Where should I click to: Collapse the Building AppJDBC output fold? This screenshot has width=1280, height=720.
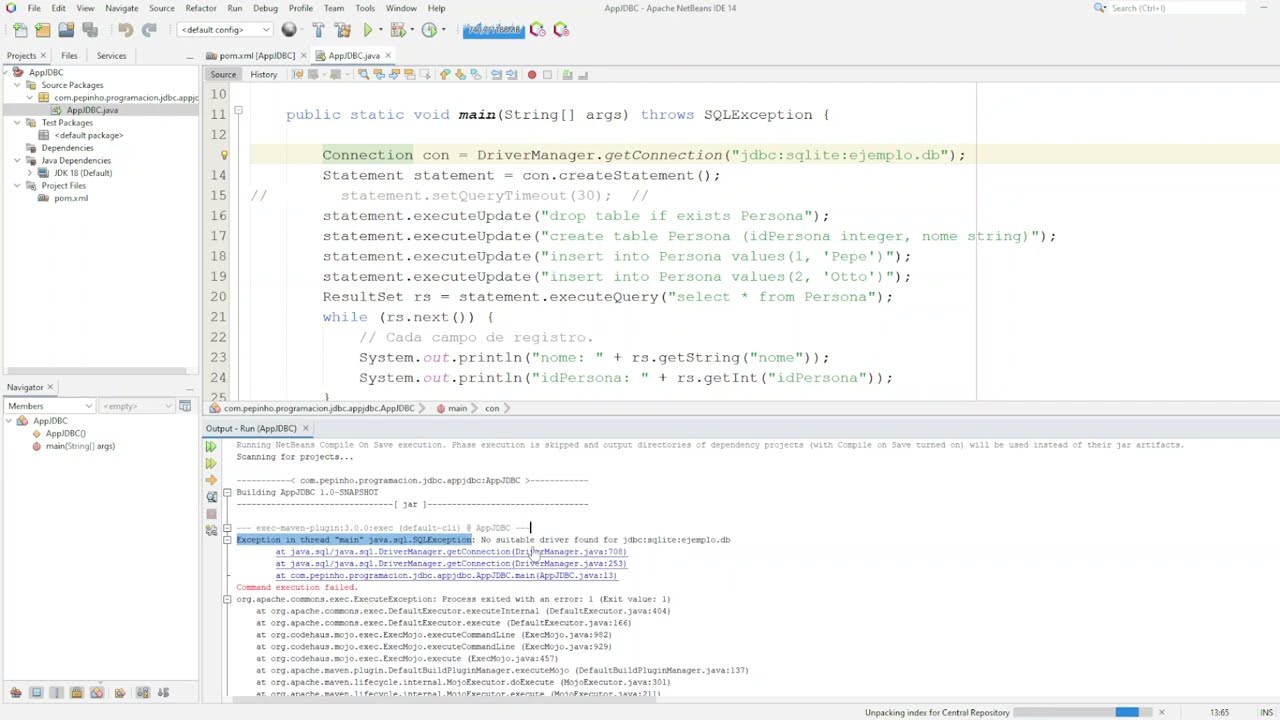(227, 492)
